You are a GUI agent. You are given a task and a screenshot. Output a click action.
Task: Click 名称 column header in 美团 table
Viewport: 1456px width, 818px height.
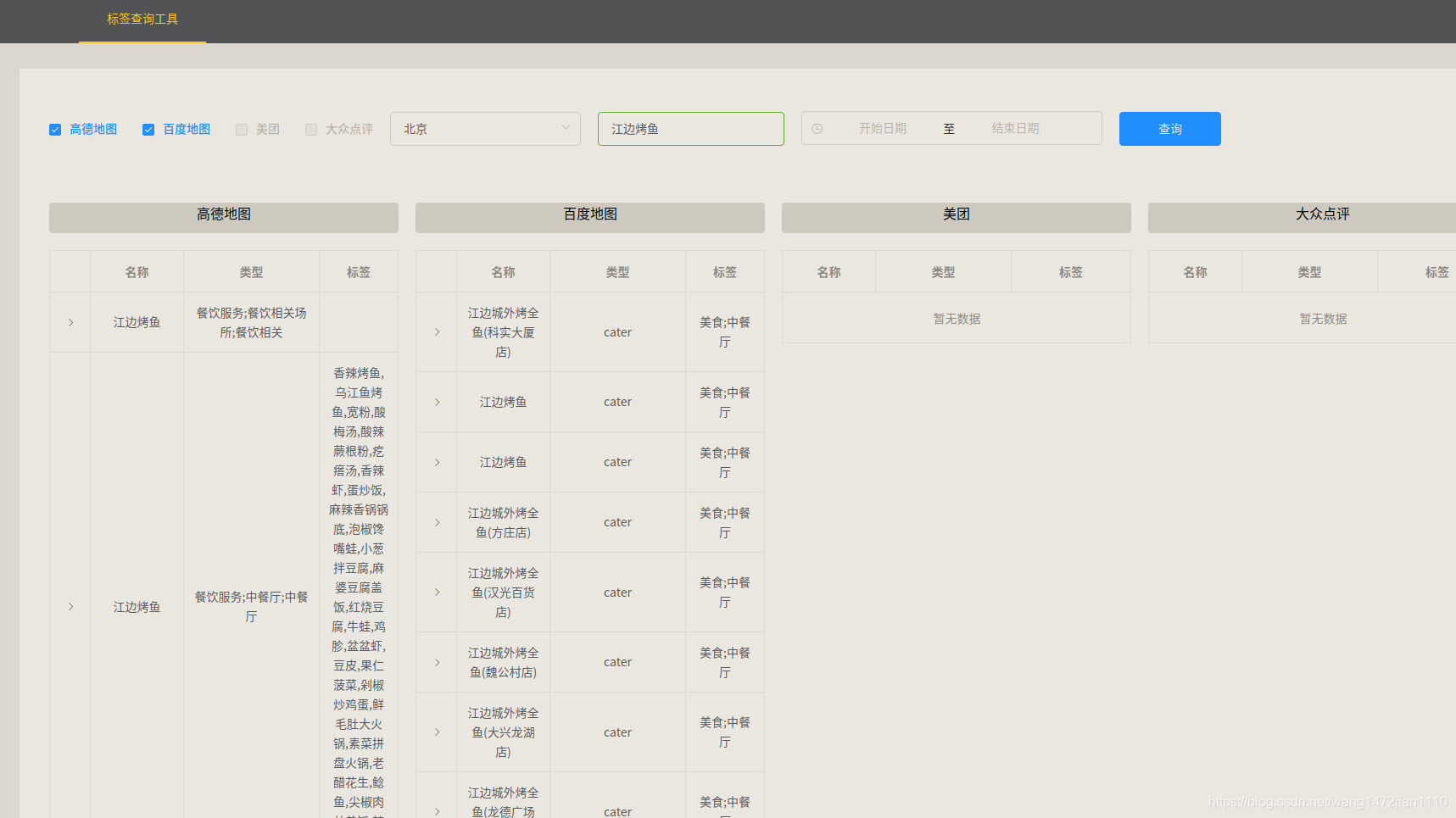click(x=828, y=272)
